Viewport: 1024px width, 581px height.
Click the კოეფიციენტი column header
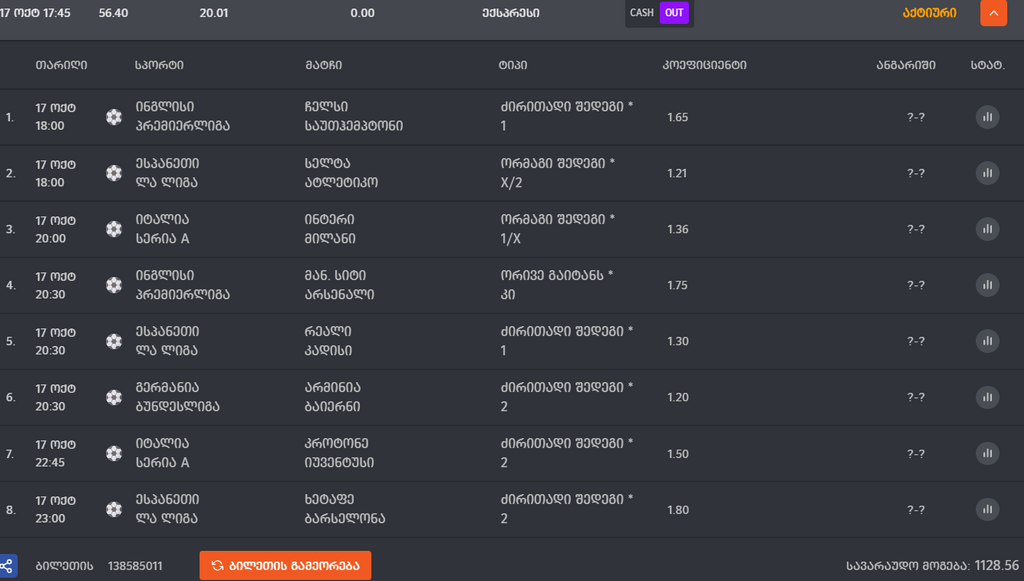[704, 65]
